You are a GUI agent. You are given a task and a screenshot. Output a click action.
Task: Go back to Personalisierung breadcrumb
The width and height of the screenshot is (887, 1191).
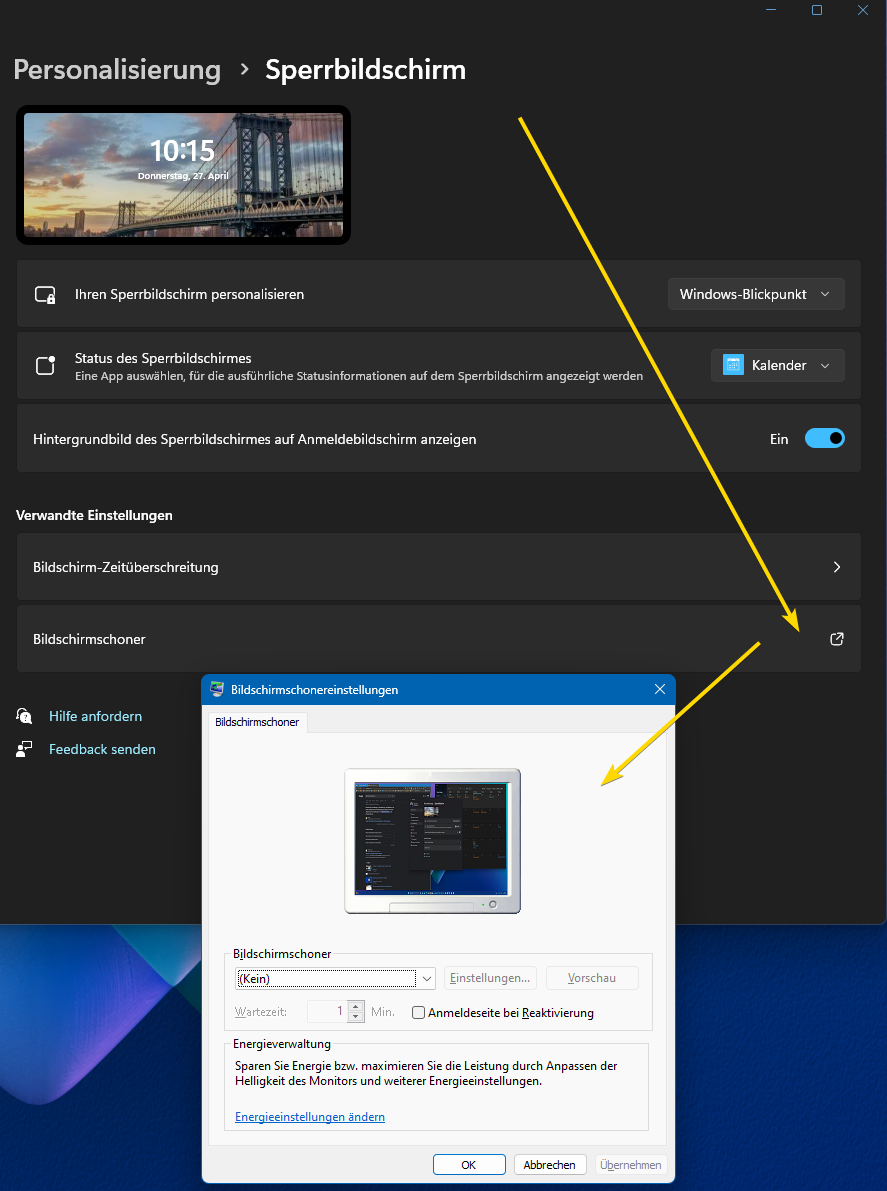pos(118,70)
